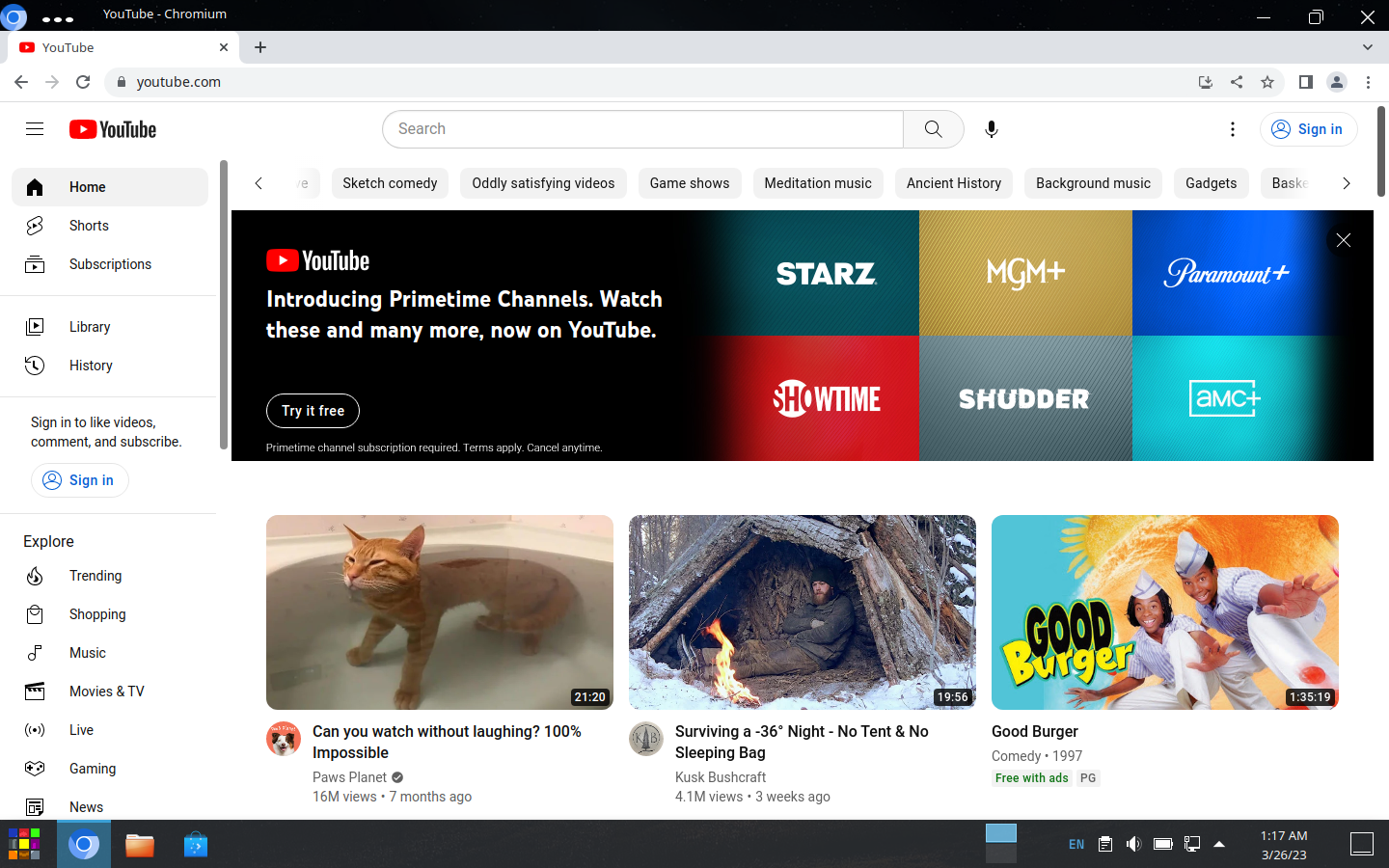This screenshot has width=1389, height=868.
Task: Open a new browser tab
Action: point(260,47)
